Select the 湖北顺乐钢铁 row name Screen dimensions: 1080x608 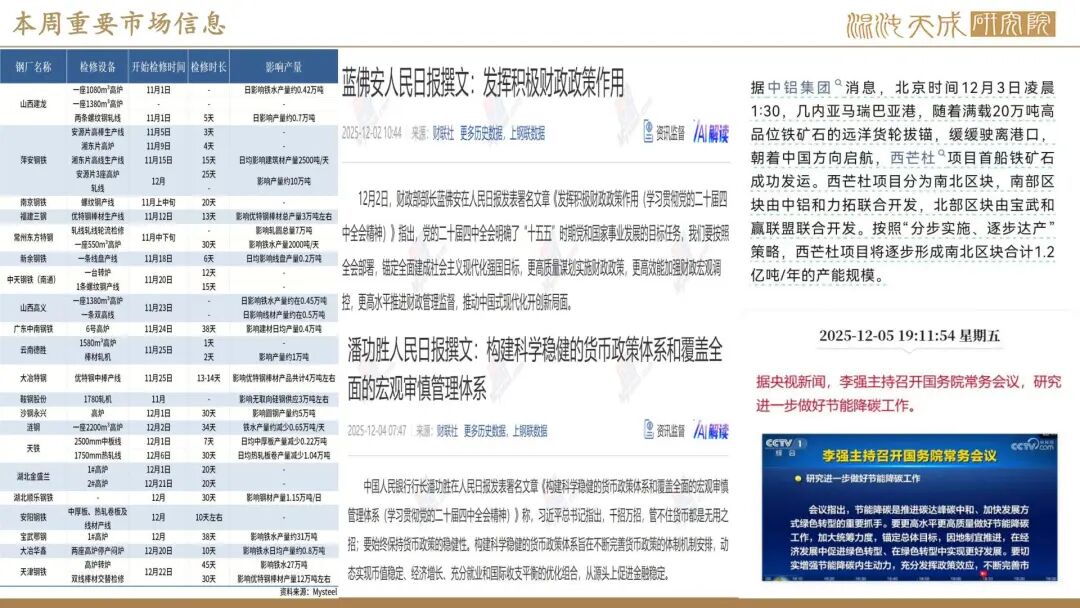pos(33,497)
